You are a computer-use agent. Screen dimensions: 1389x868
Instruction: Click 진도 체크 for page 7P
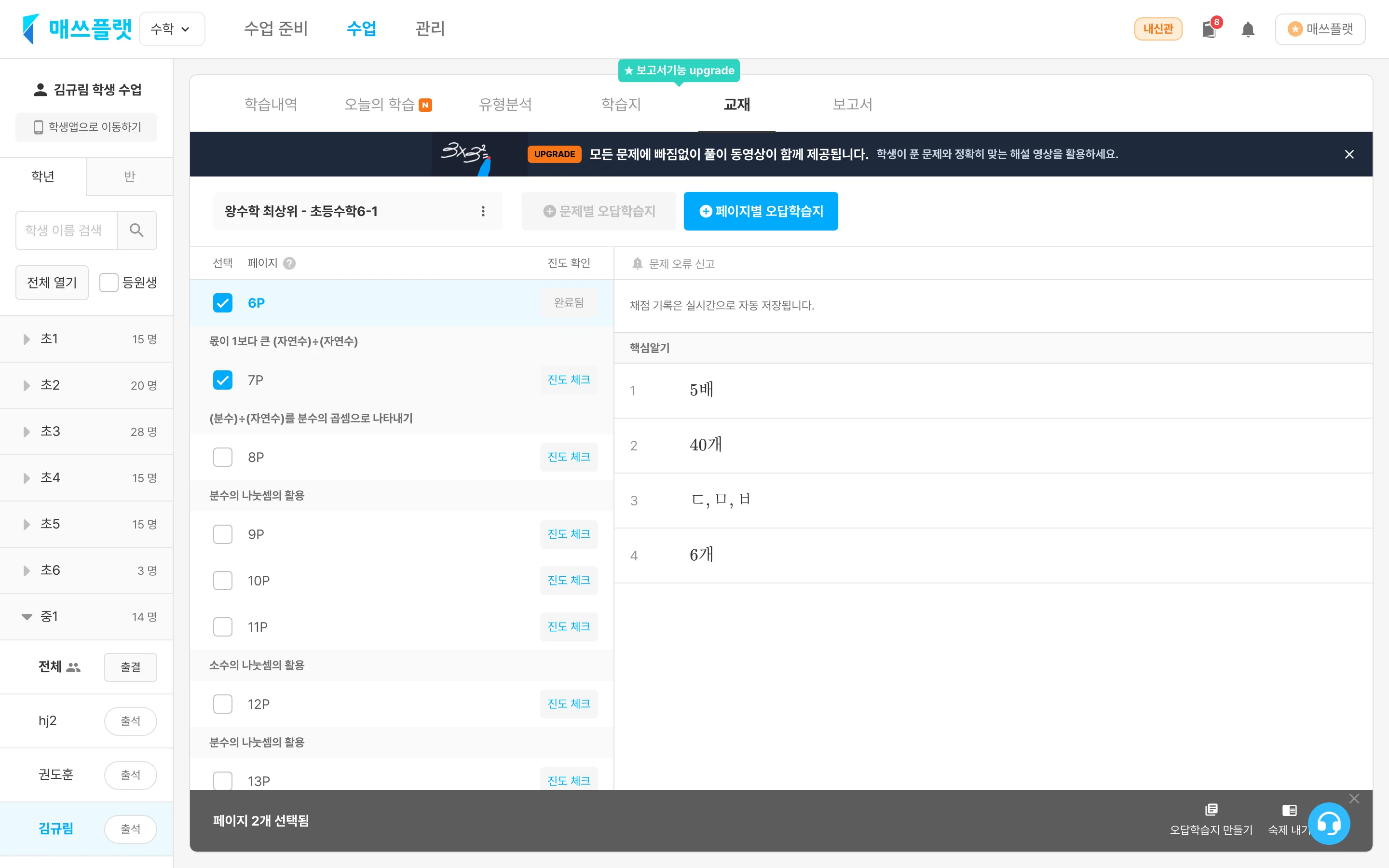[569, 380]
